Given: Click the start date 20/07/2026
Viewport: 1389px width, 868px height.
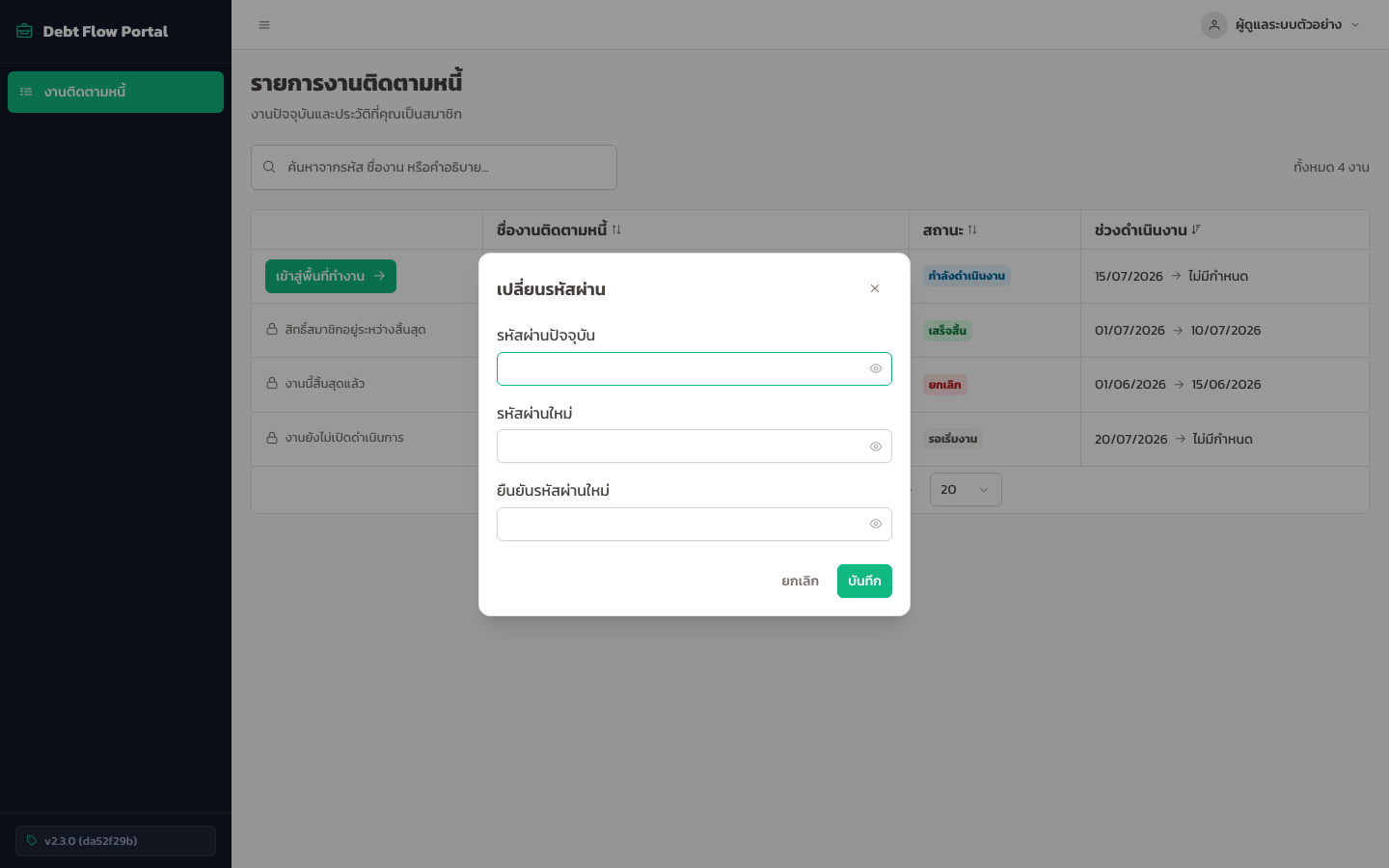Looking at the screenshot, I should (x=1130, y=439).
